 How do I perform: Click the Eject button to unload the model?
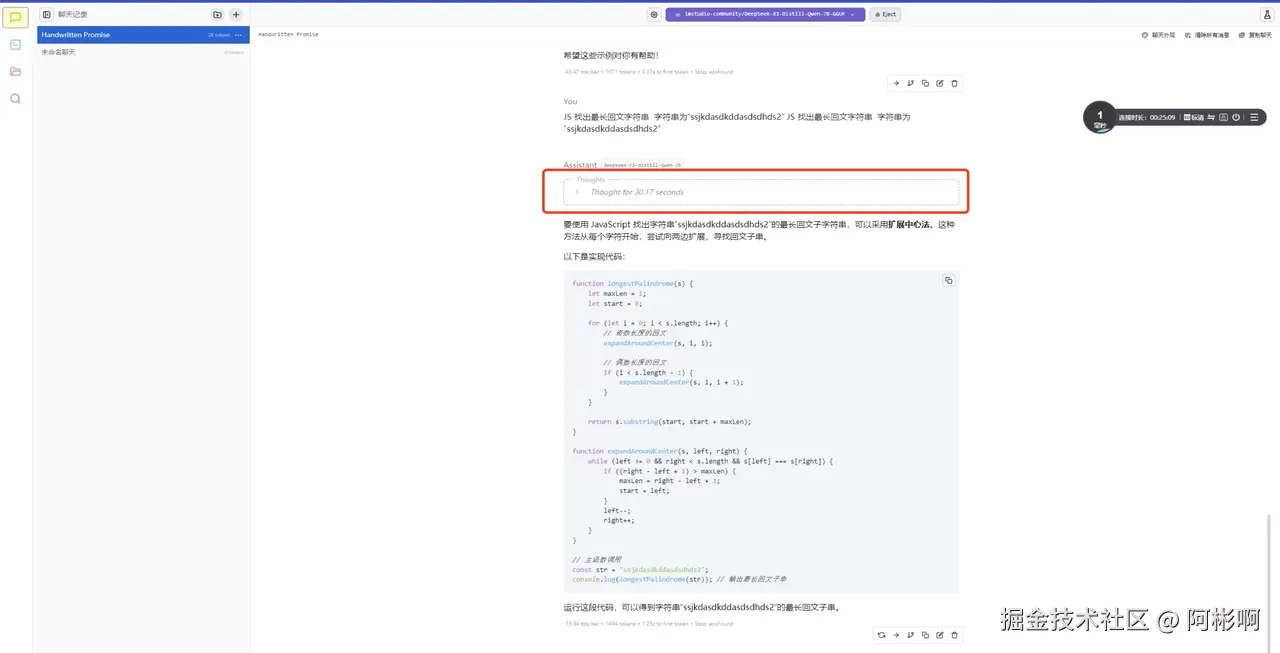(884, 14)
